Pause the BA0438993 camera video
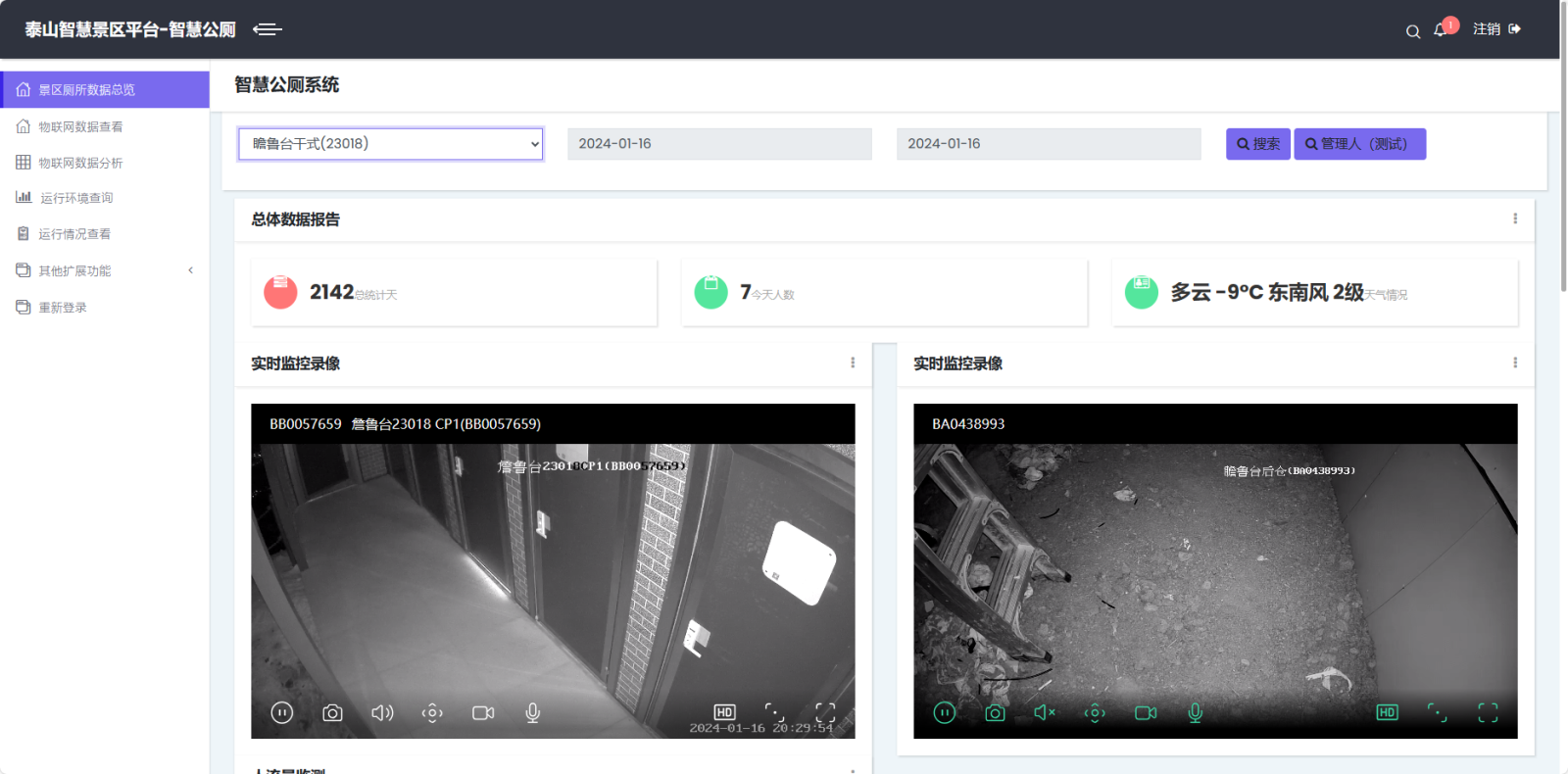Screen dimensions: 1568x774 pos(945,712)
